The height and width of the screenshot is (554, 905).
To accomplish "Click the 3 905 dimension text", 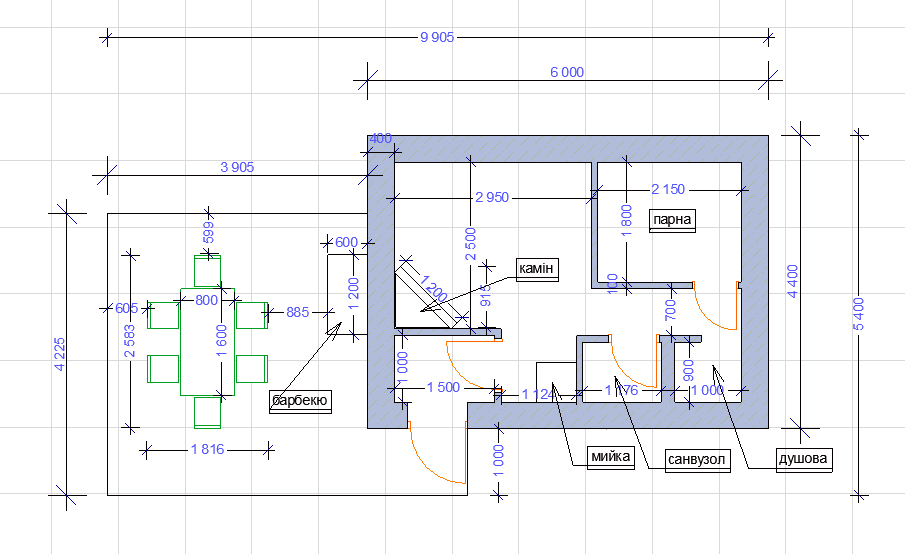I will 237,167.
